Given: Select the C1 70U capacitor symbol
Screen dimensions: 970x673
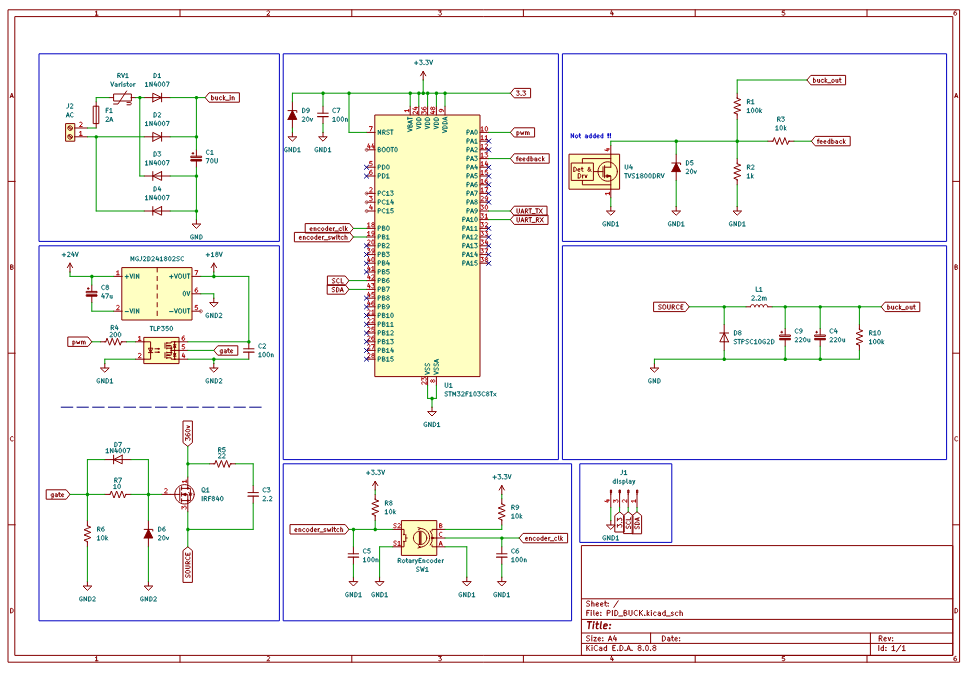Looking at the screenshot, I should pyautogui.click(x=196, y=157).
